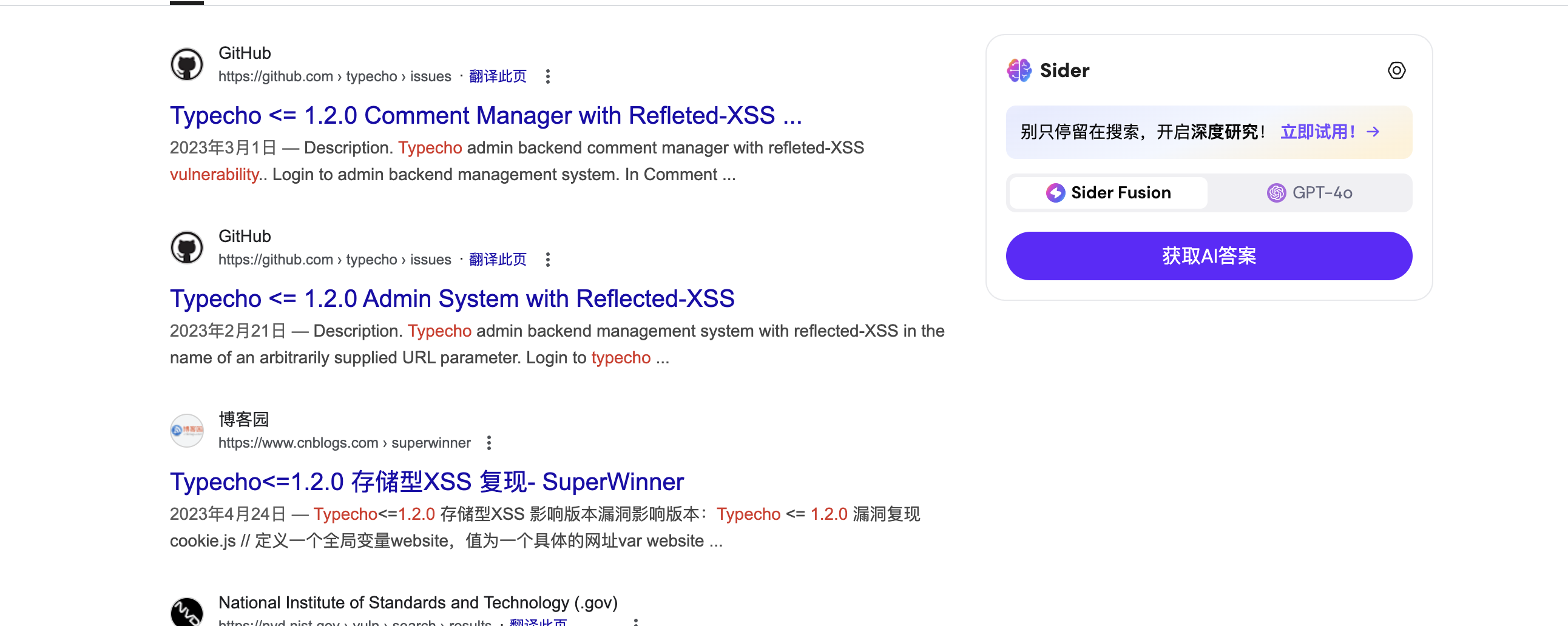Click the arrow icon after 立即试用
This screenshot has height=626, width=1568.
click(1373, 132)
